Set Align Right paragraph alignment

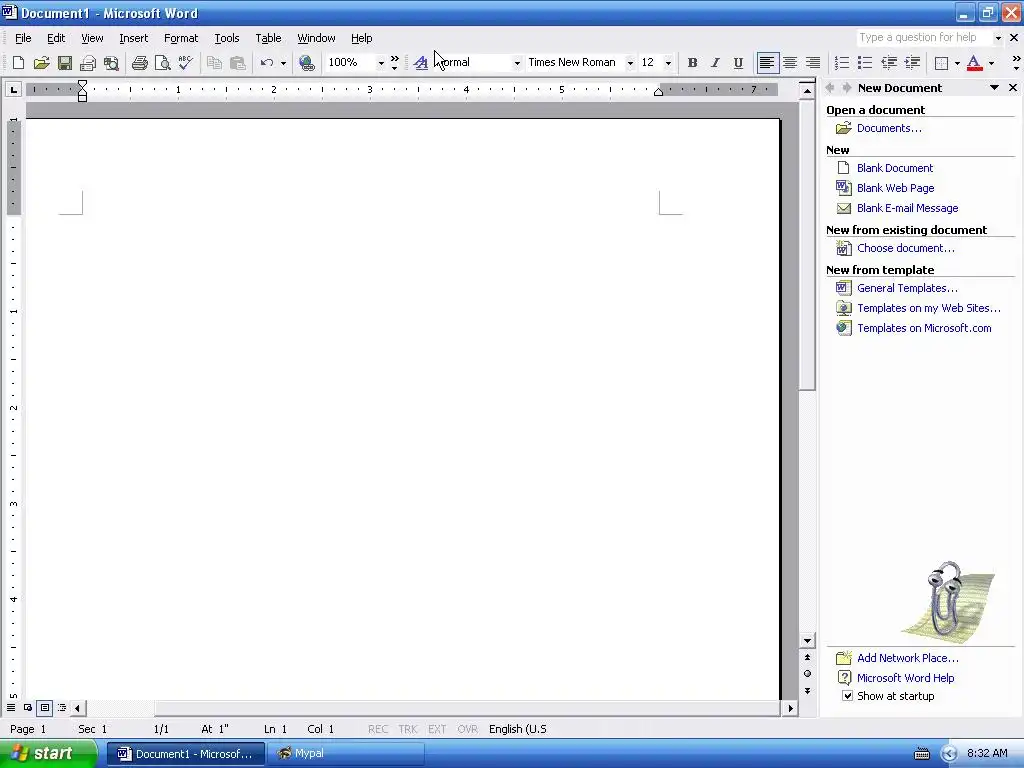coord(813,63)
